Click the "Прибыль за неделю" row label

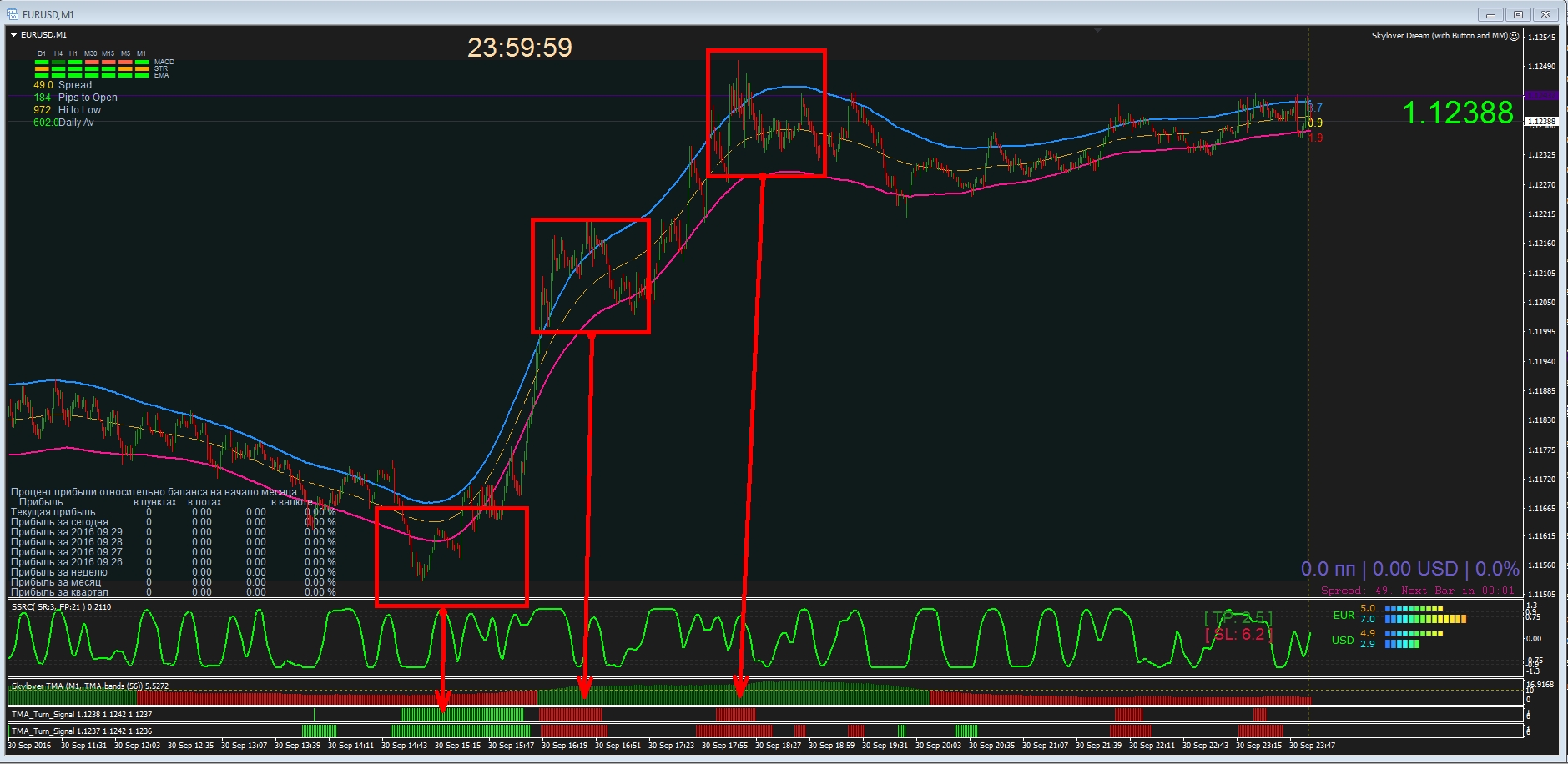[59, 572]
